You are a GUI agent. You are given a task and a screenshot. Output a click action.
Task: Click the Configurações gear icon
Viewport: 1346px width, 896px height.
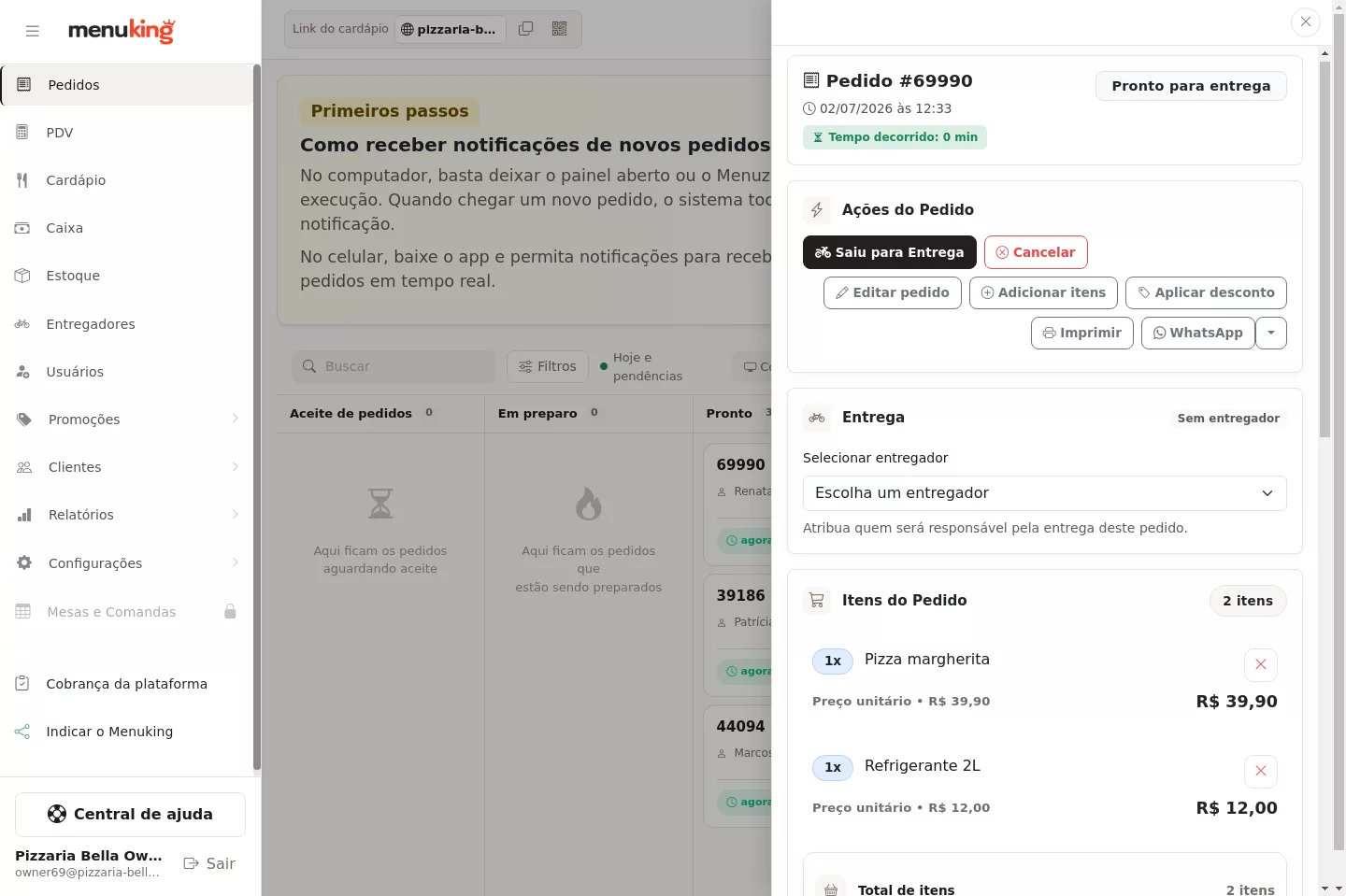(24, 562)
